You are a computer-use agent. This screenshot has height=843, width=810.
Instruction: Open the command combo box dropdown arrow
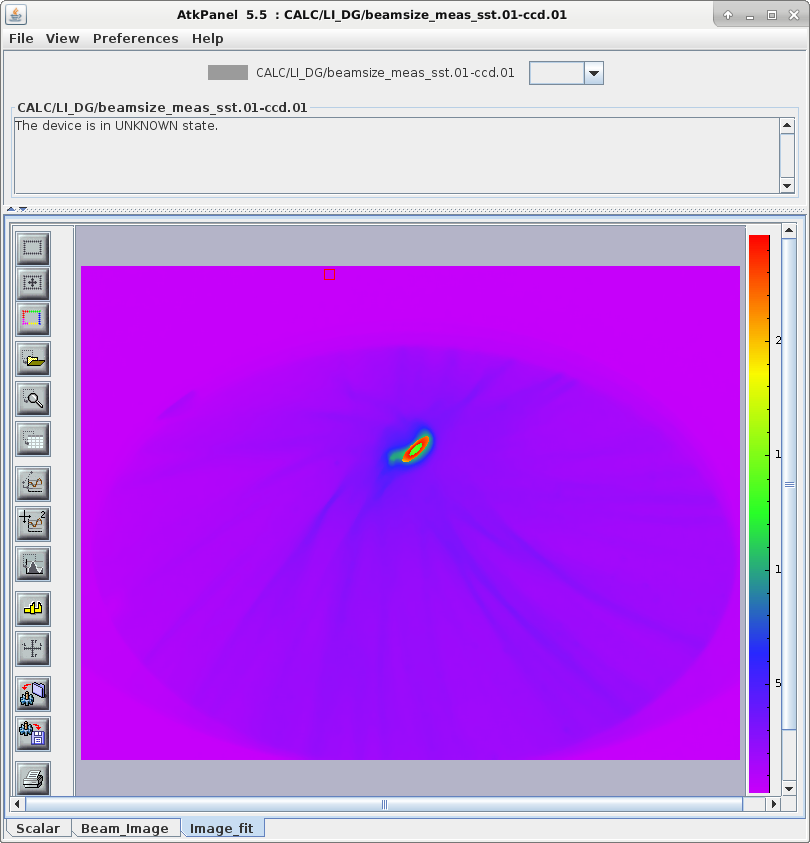point(593,73)
